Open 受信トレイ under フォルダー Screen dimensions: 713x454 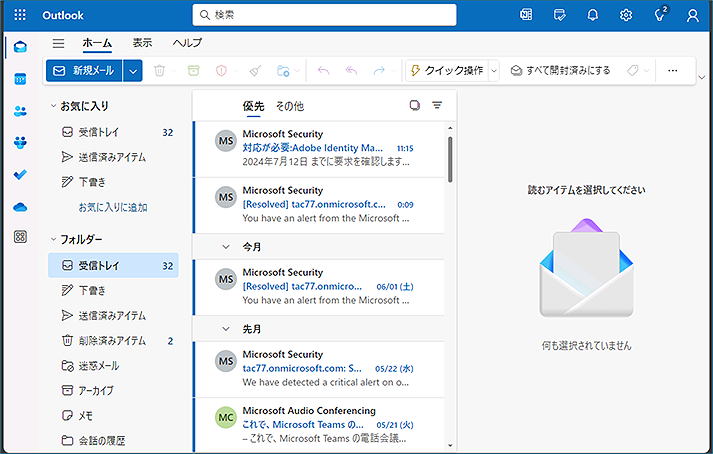pos(113,265)
